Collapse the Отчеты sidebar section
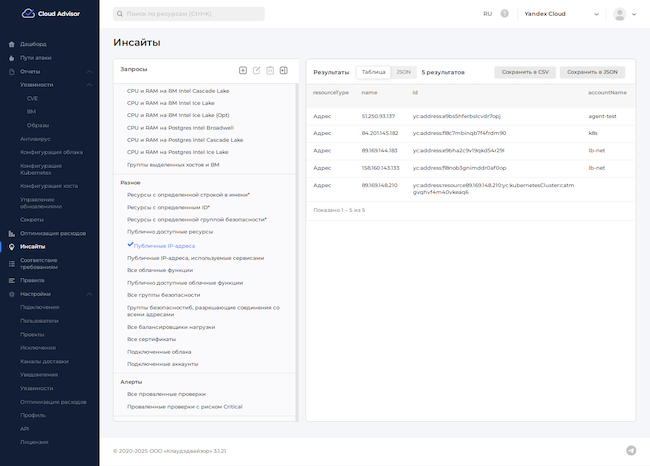The height and width of the screenshot is (466, 650). click(x=90, y=71)
